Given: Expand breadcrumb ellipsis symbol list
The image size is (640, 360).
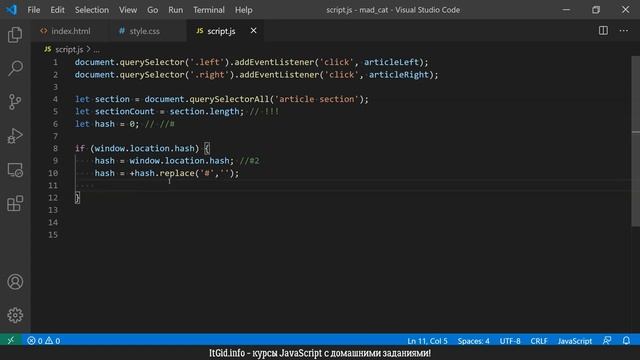Looking at the screenshot, I should point(96,50).
